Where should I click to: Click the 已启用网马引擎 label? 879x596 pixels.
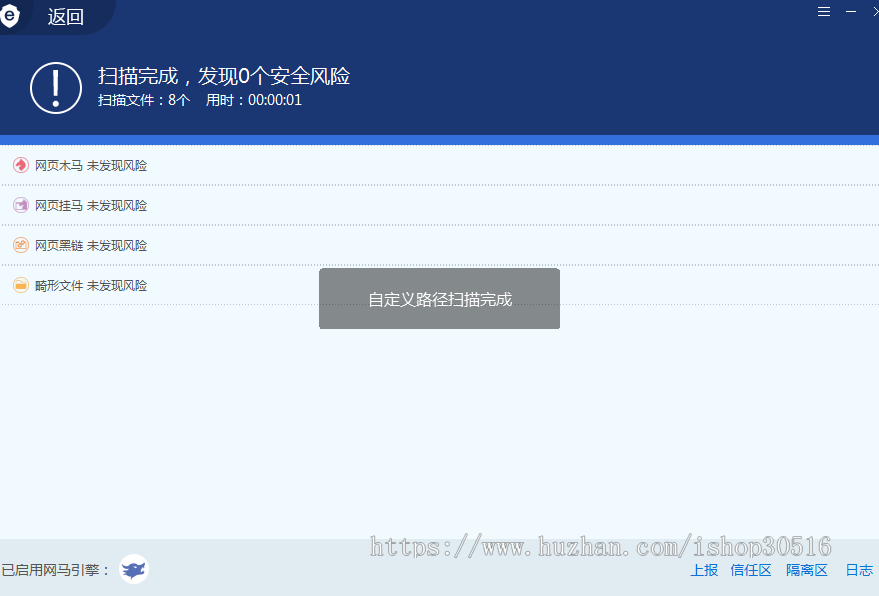pos(55,570)
